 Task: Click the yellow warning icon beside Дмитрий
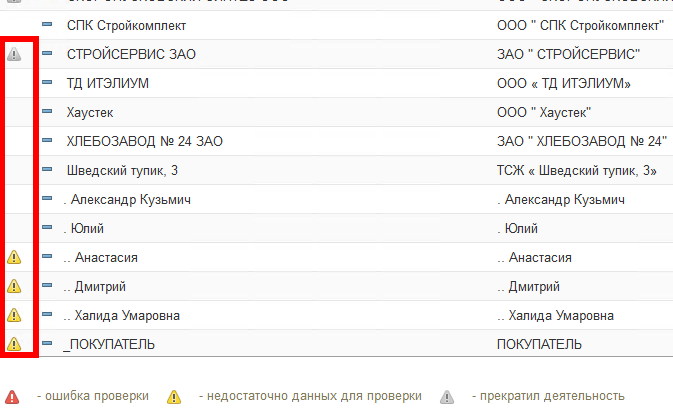14,286
